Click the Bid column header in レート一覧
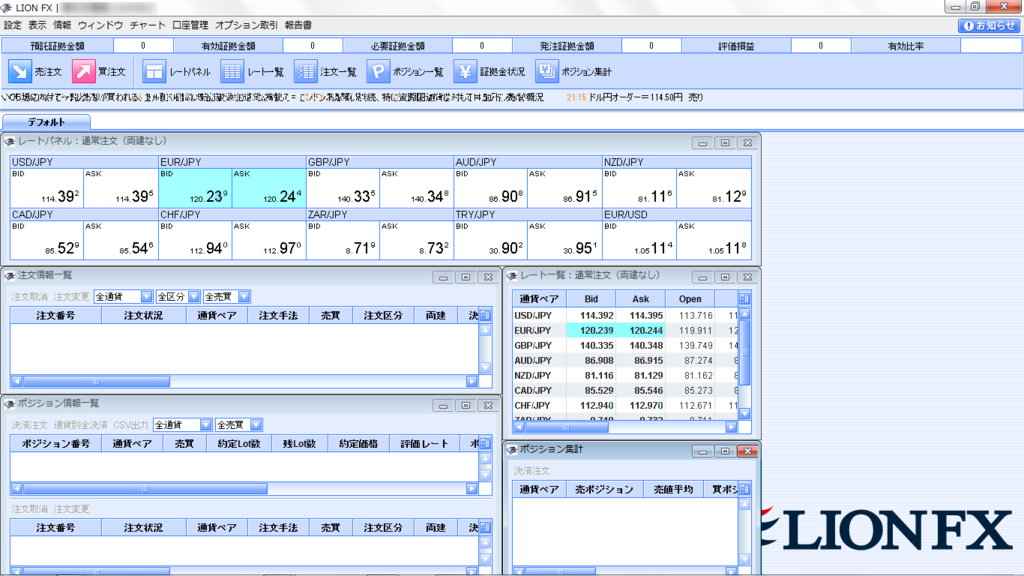 (591, 298)
